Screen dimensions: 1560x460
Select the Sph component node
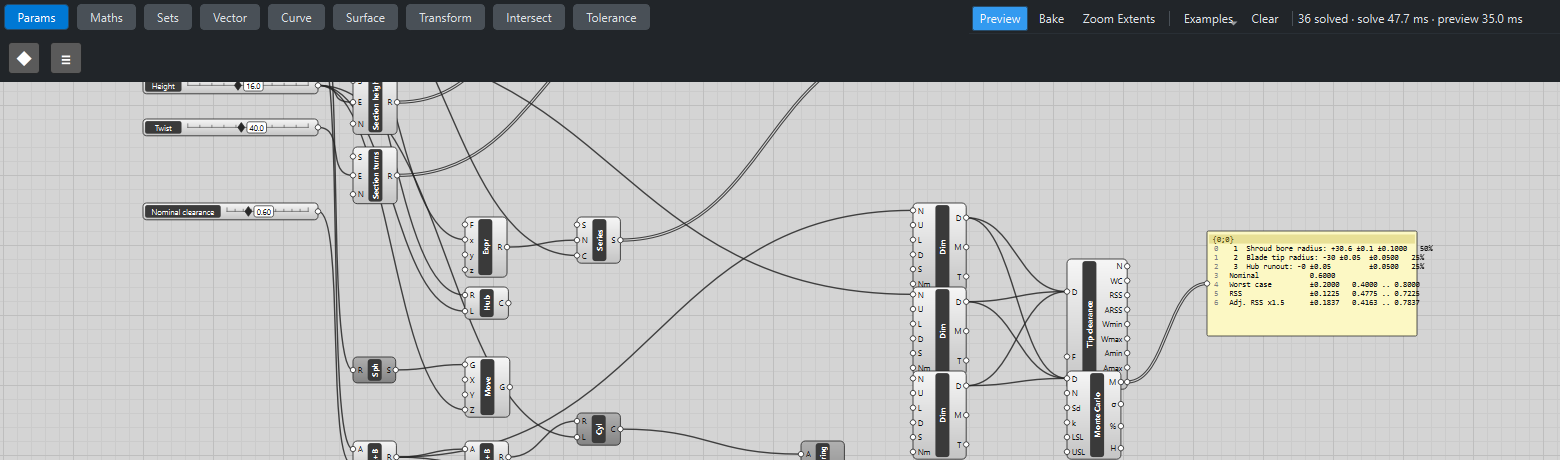point(375,370)
